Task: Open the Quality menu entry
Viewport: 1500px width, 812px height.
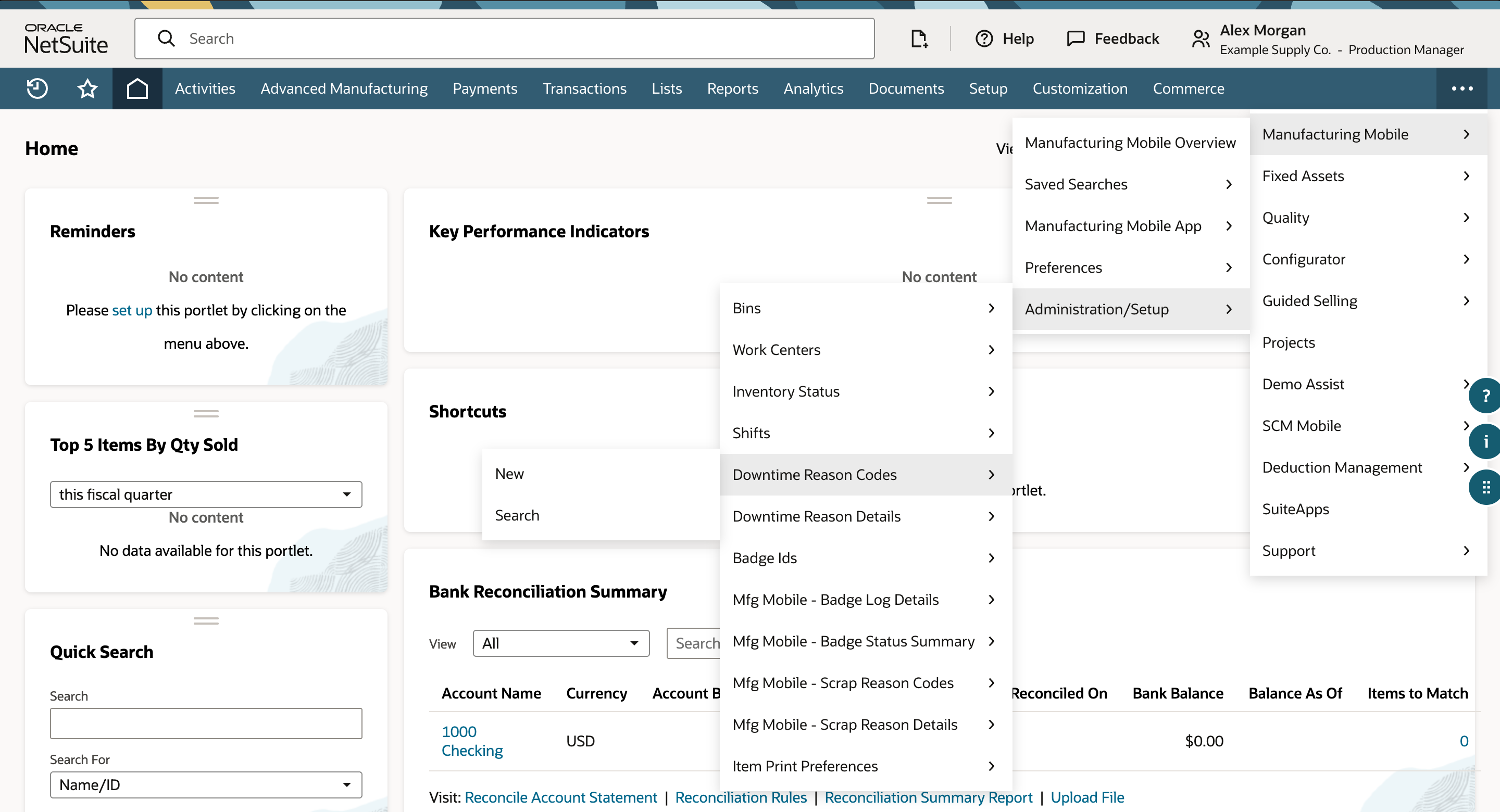Action: [x=1368, y=218]
